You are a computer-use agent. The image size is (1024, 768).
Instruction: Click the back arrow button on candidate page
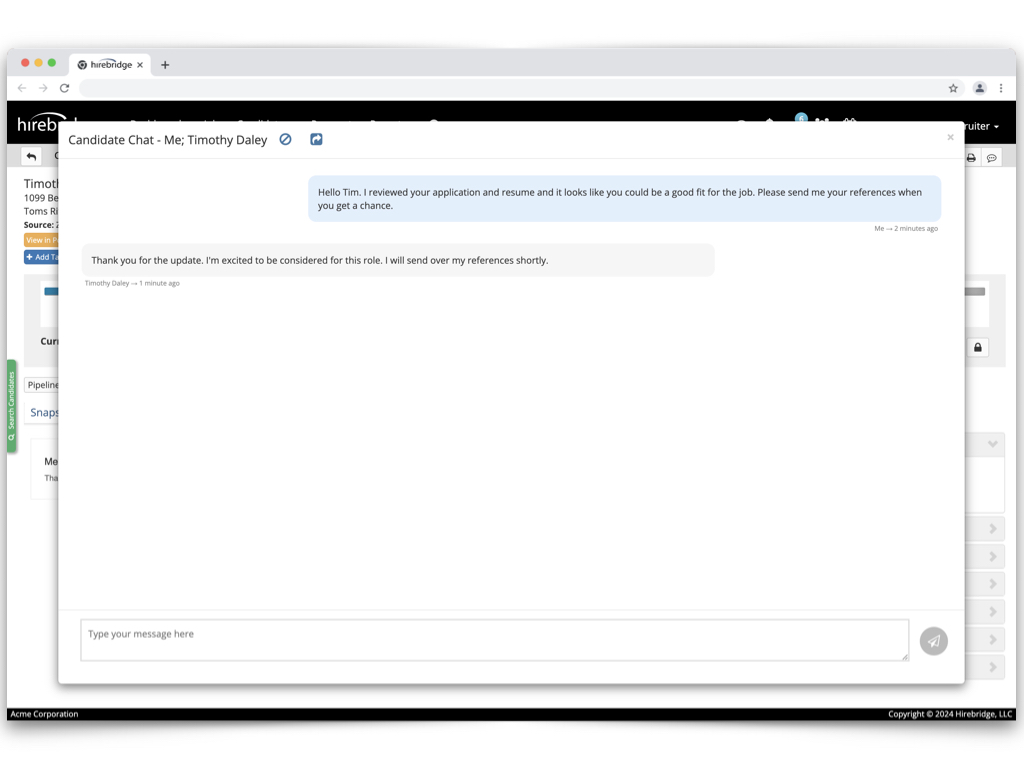coord(32,157)
